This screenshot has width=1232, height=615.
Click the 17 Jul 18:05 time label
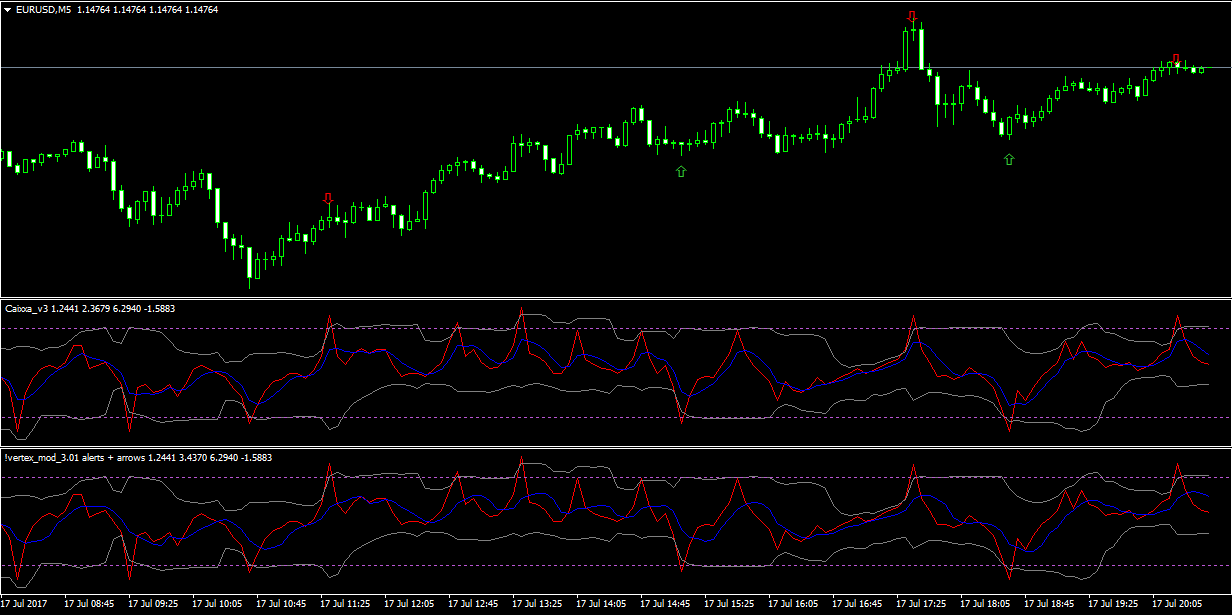click(x=985, y=604)
